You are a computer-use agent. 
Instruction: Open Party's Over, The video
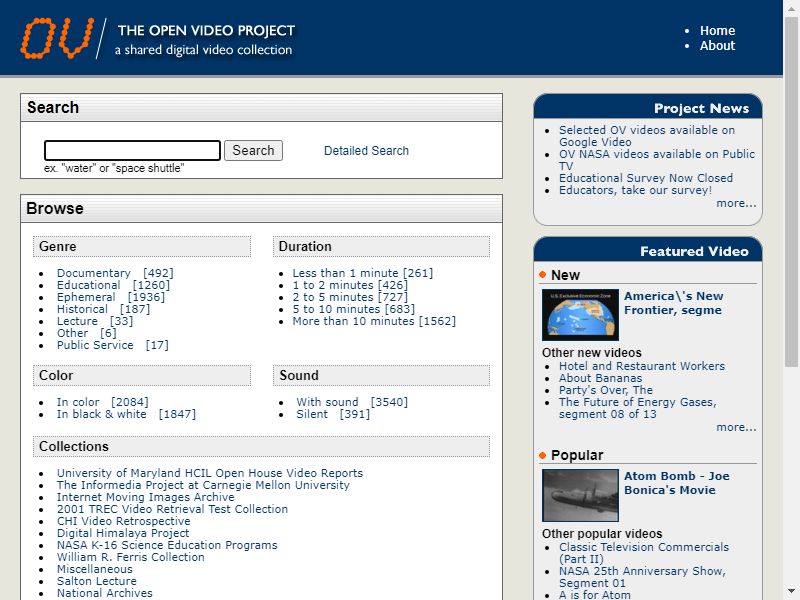(606, 390)
